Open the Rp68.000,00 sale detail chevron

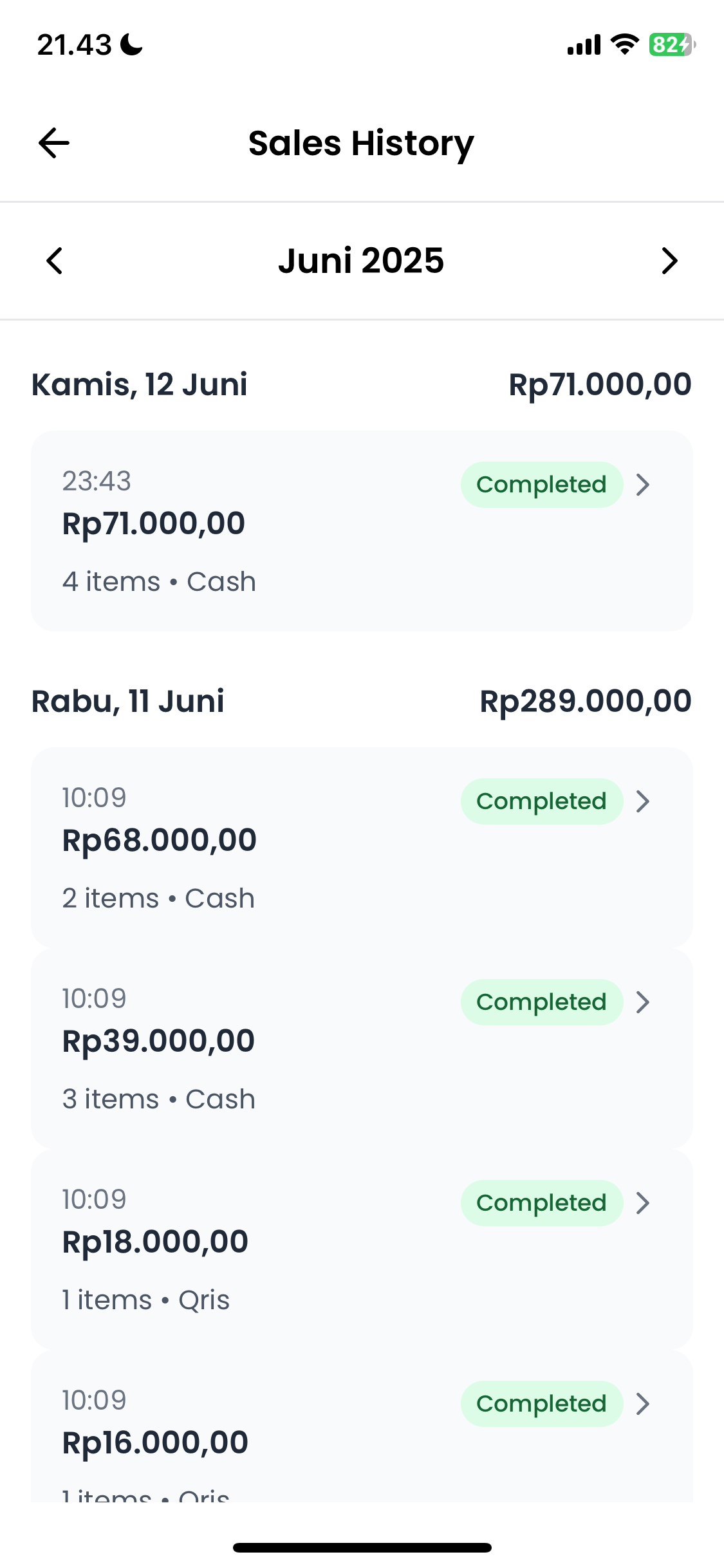coord(642,801)
